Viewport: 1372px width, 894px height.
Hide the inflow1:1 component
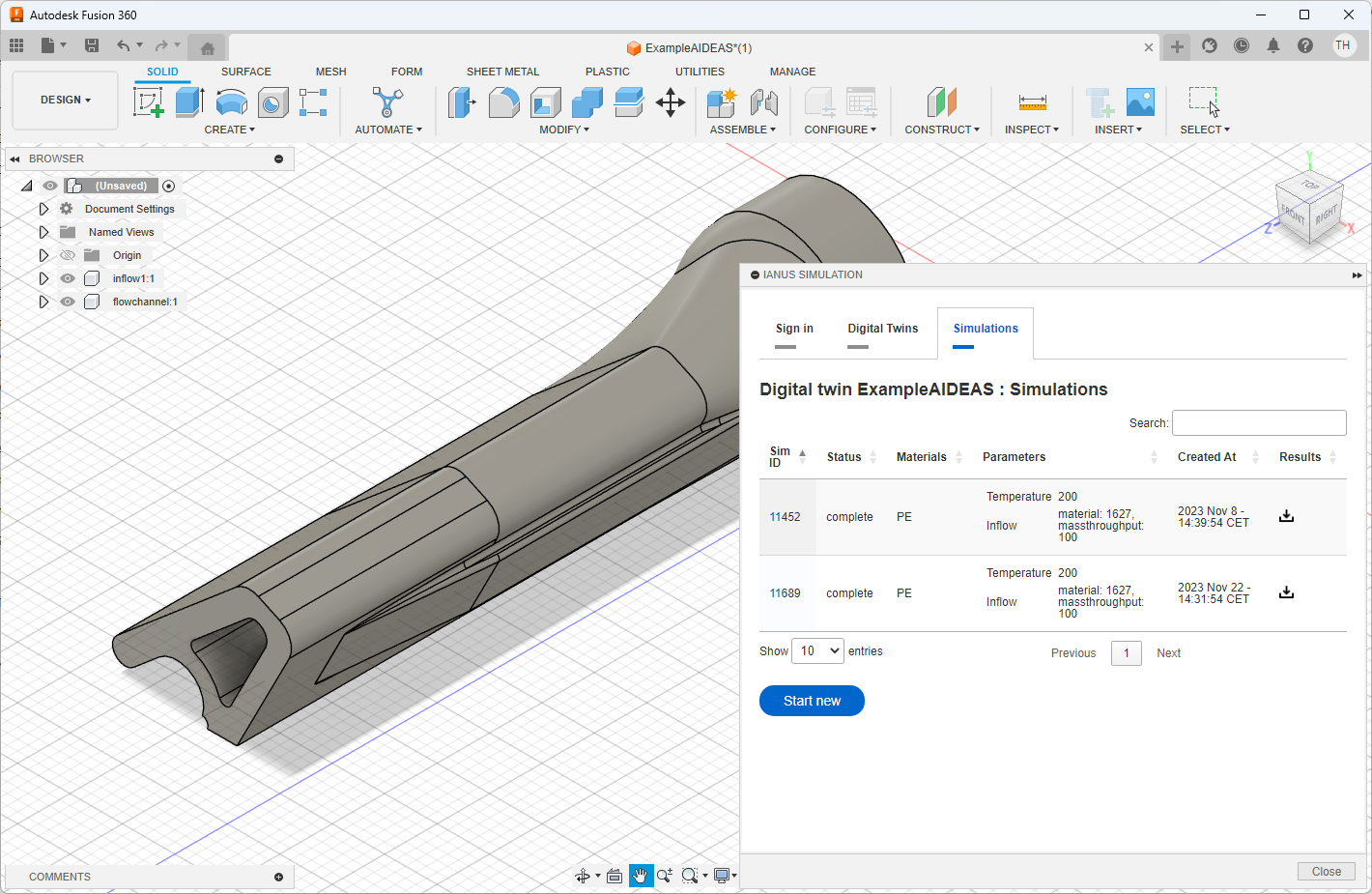(x=68, y=278)
